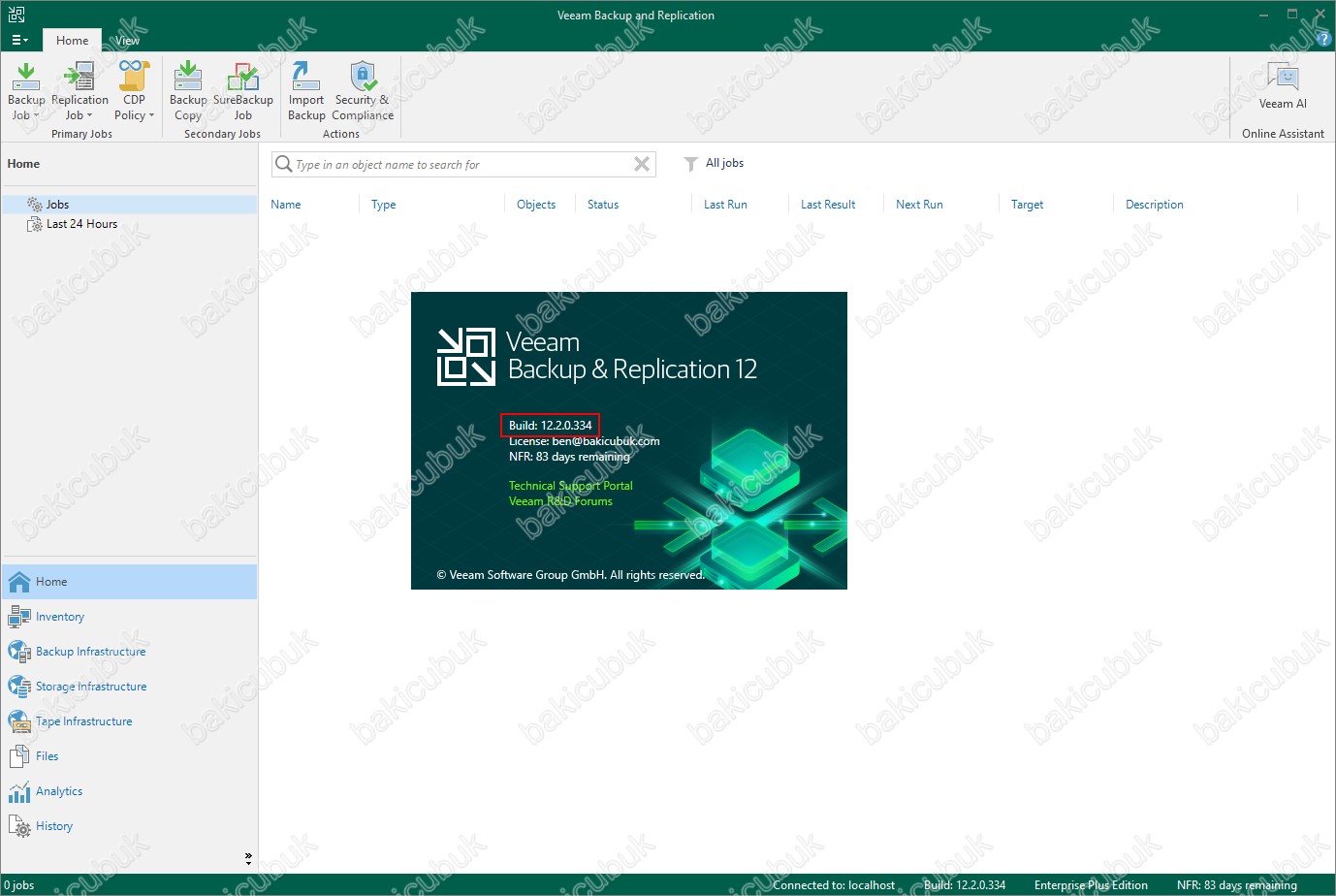Click the Build 12.2.0.334 text in splash

pyautogui.click(x=551, y=426)
